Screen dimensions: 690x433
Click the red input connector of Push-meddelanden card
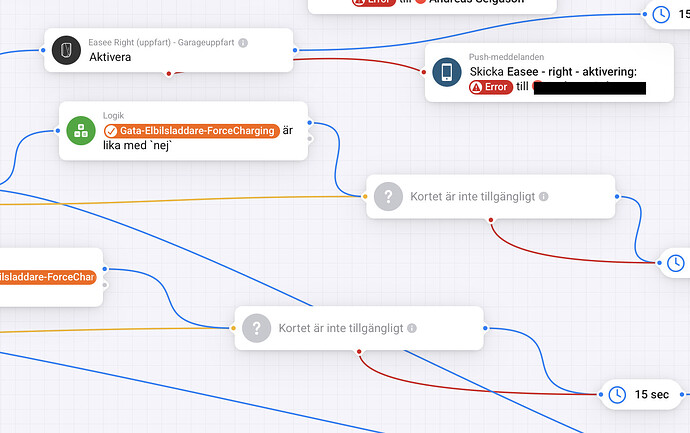(424, 72)
